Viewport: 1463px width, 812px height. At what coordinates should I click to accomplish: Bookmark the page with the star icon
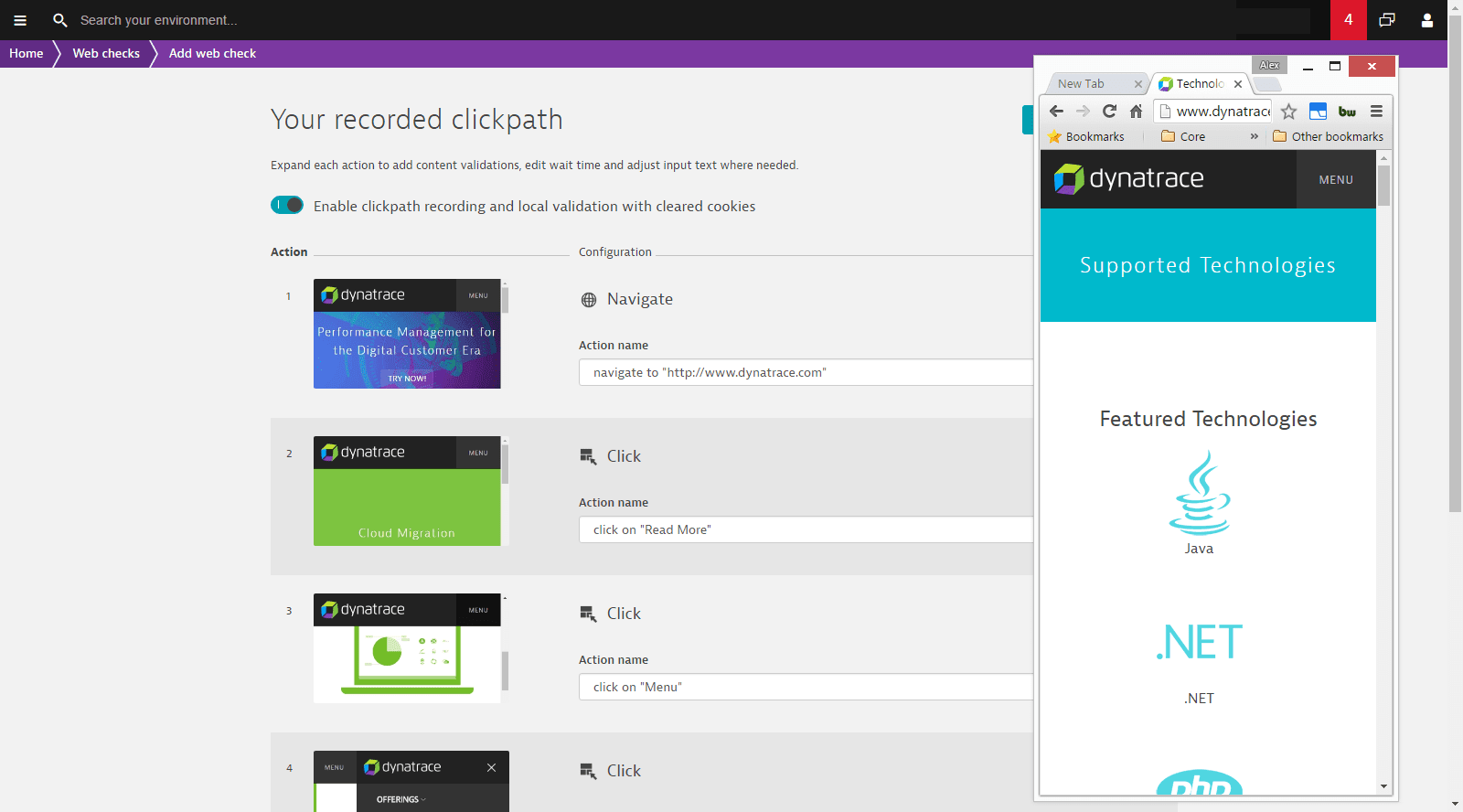pyautogui.click(x=1288, y=112)
